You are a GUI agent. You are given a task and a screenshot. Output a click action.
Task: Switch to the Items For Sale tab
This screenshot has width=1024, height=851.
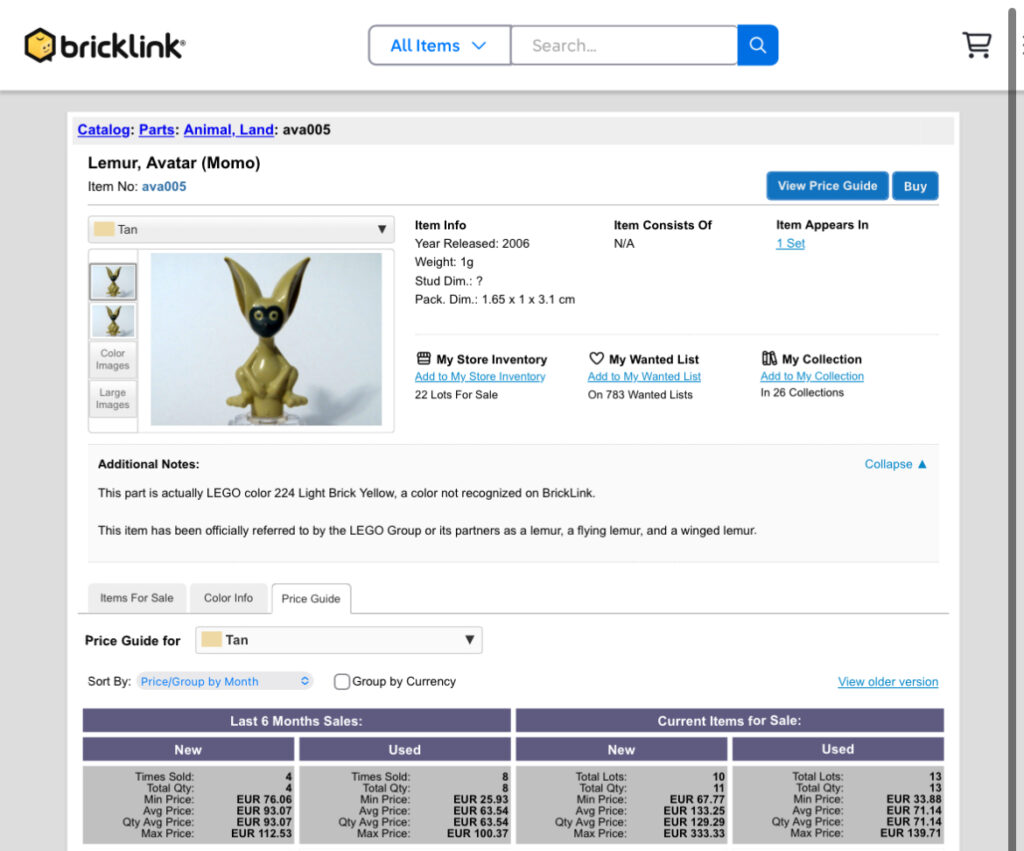click(x=136, y=598)
